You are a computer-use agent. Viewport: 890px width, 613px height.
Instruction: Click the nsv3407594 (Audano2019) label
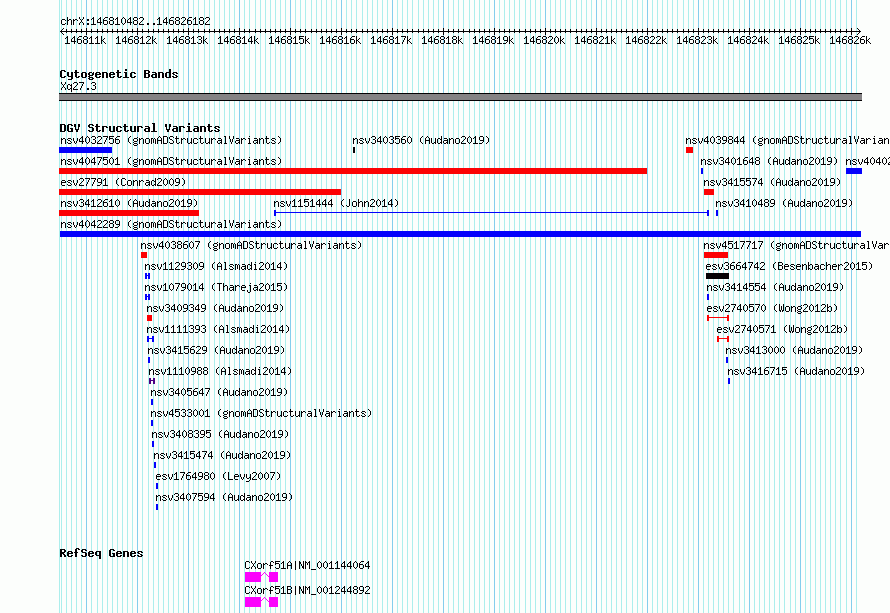[x=224, y=497]
